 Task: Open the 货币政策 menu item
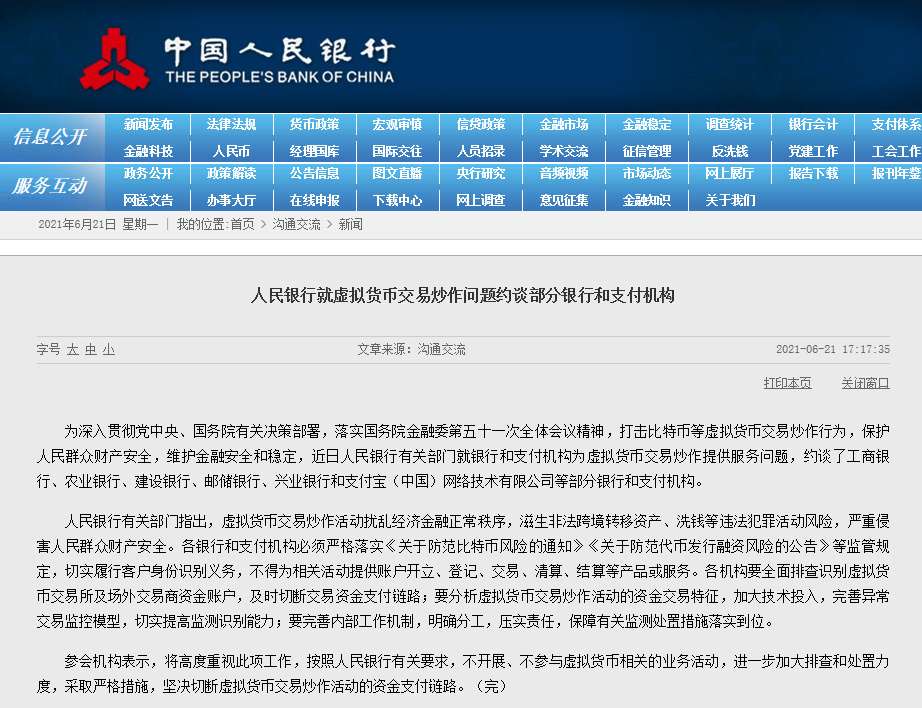[314, 124]
